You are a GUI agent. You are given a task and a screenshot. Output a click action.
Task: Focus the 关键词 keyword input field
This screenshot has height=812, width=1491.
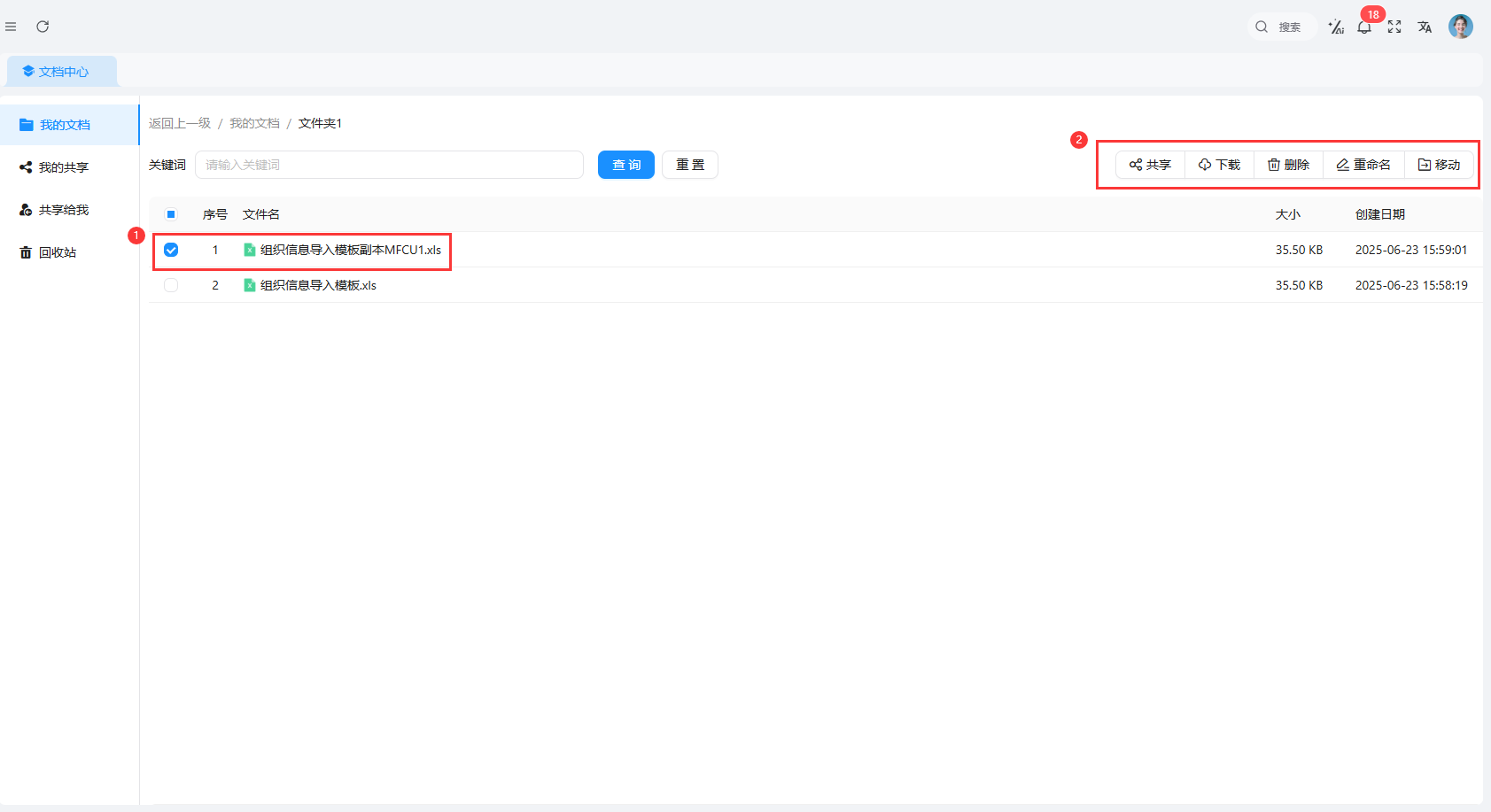(x=389, y=165)
